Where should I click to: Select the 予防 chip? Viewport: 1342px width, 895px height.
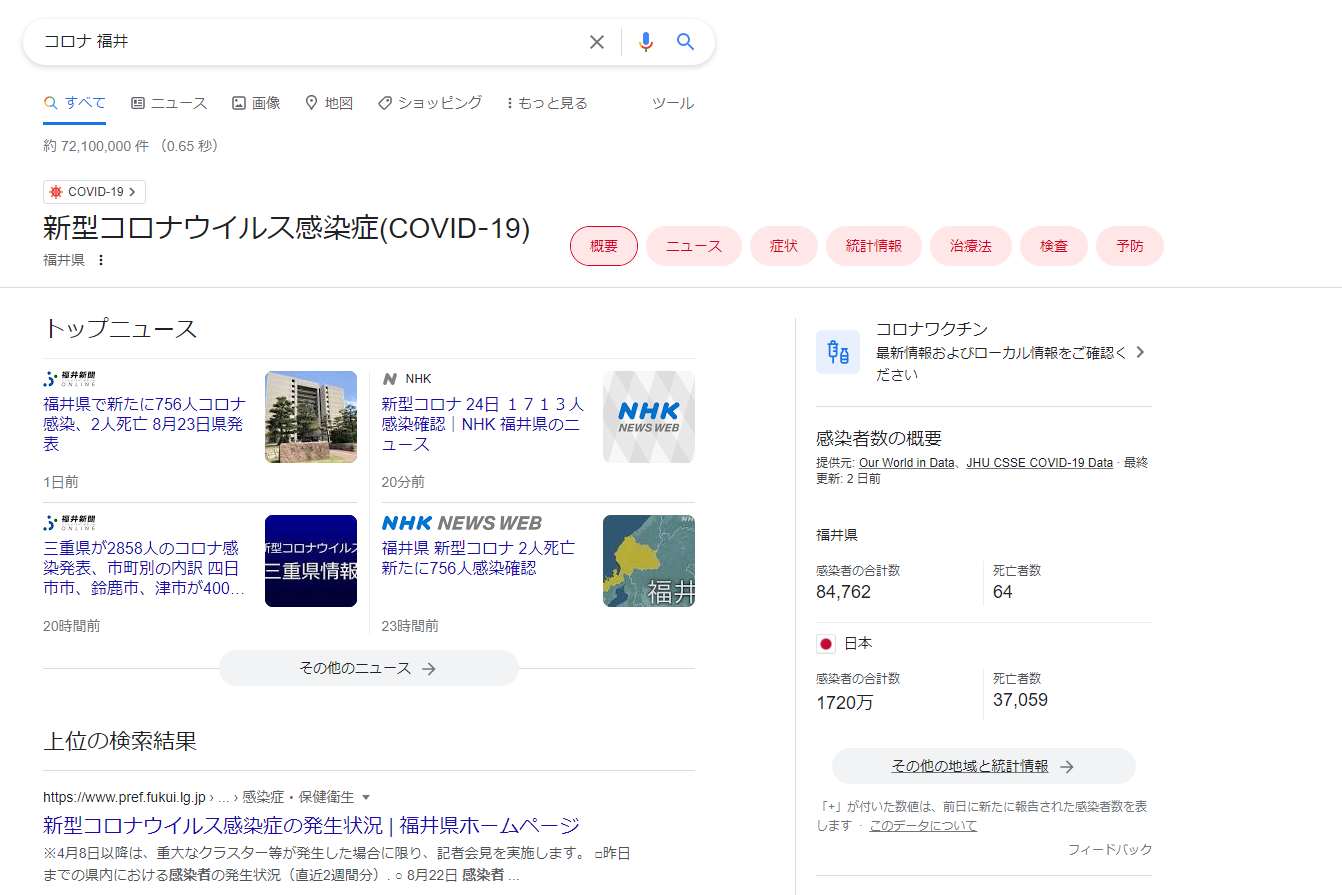tap(1130, 246)
